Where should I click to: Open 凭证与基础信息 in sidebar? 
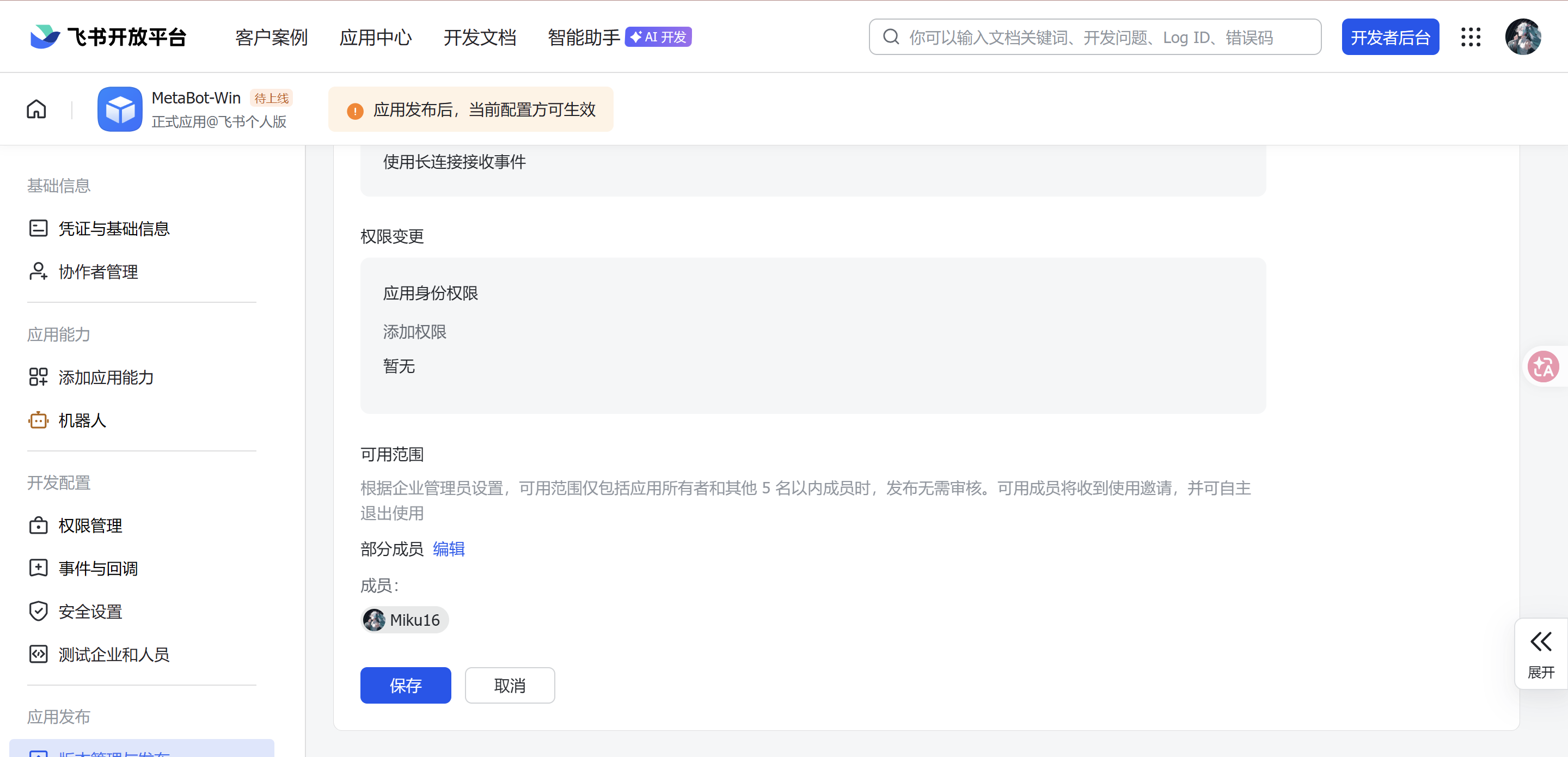113,228
